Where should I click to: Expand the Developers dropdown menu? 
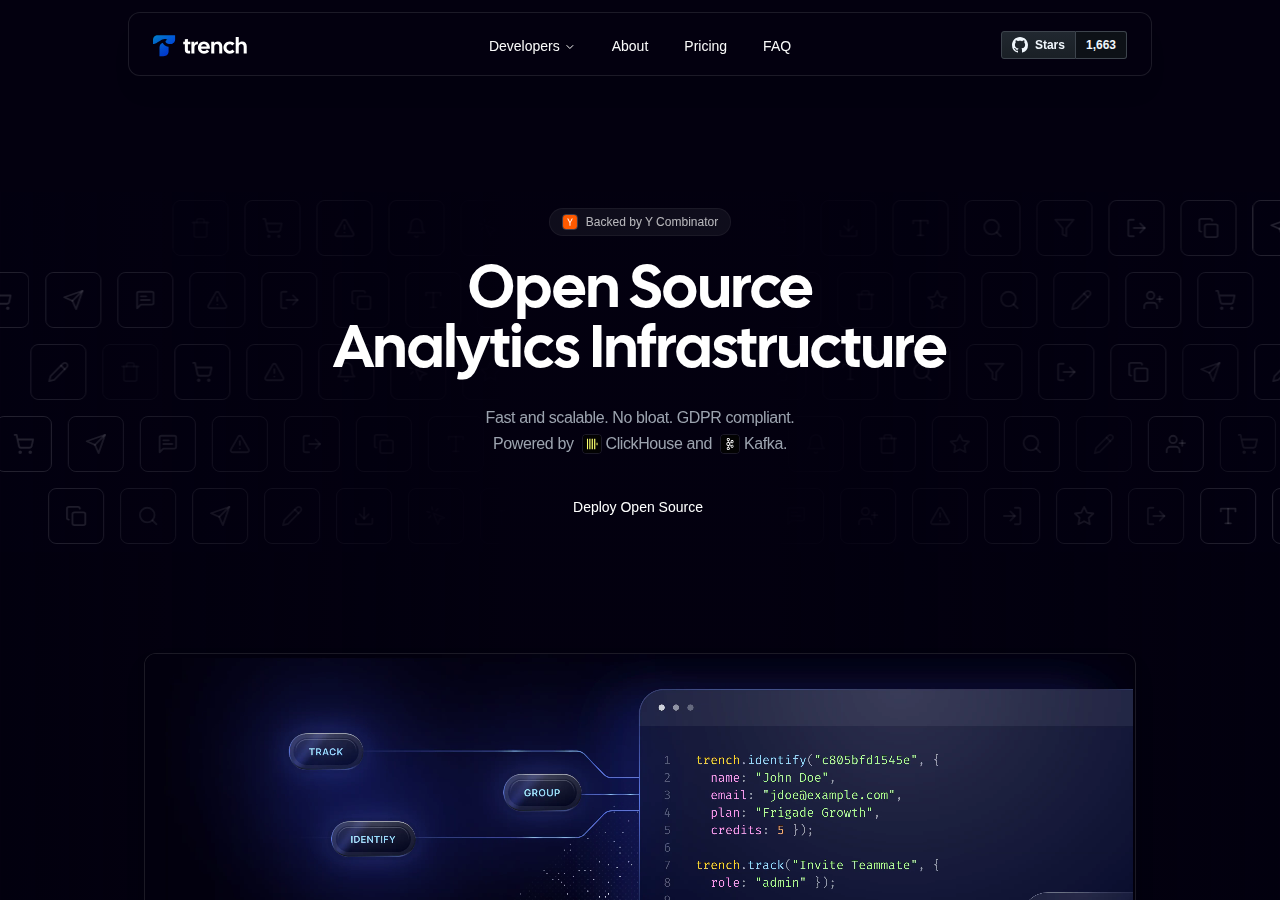click(532, 46)
